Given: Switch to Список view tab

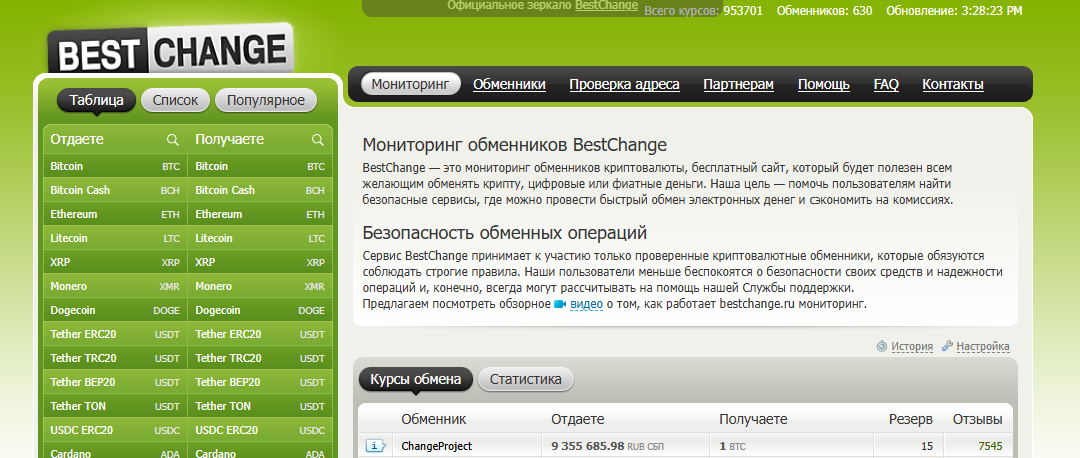Looking at the screenshot, I should tap(175, 101).
